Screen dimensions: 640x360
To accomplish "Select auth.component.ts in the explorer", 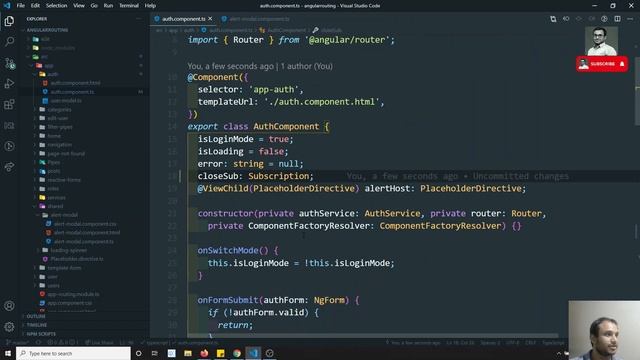I will pos(73,92).
